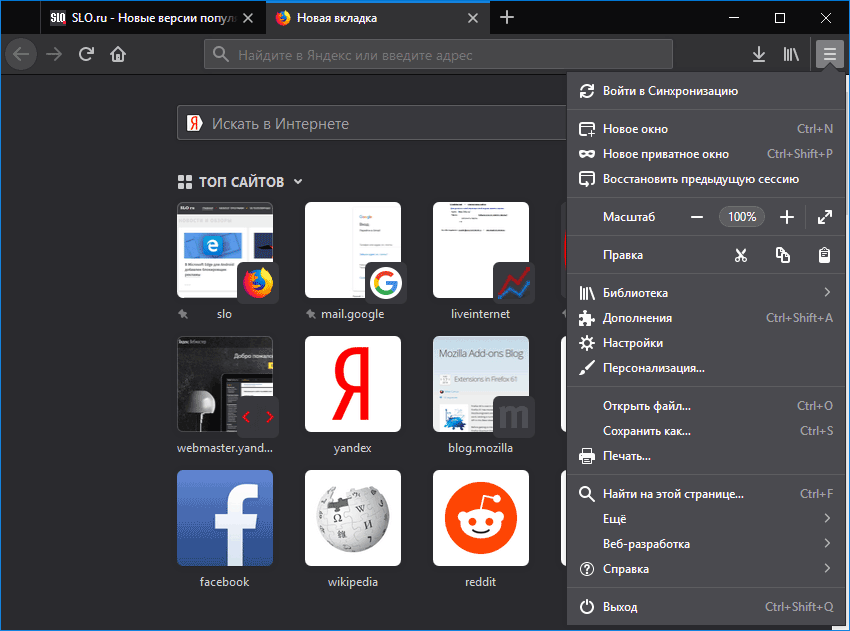Open the liveinternet site tile
Screen dimensions: 850x631
tap(481, 250)
